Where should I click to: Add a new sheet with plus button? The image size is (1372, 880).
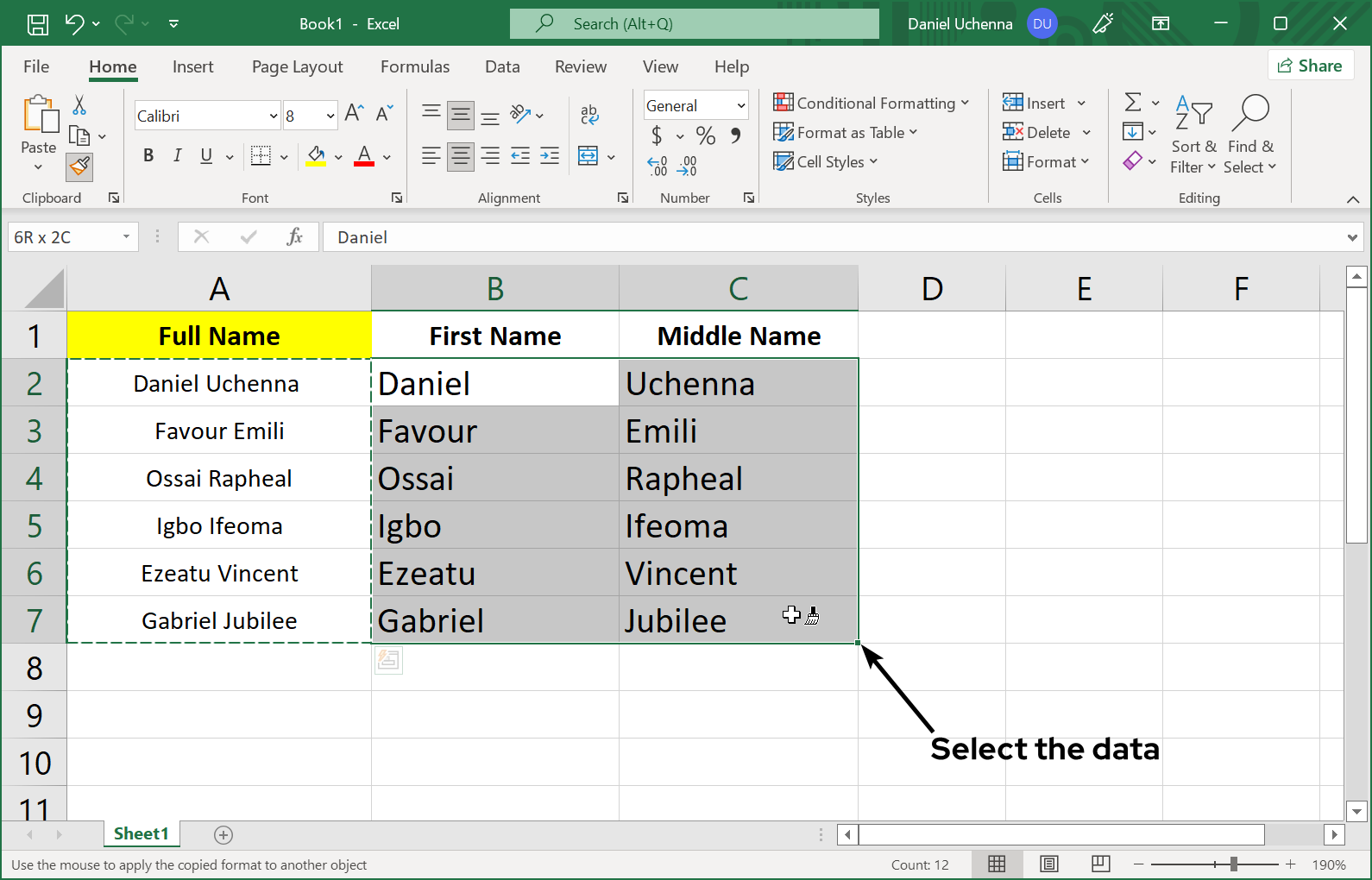click(223, 834)
